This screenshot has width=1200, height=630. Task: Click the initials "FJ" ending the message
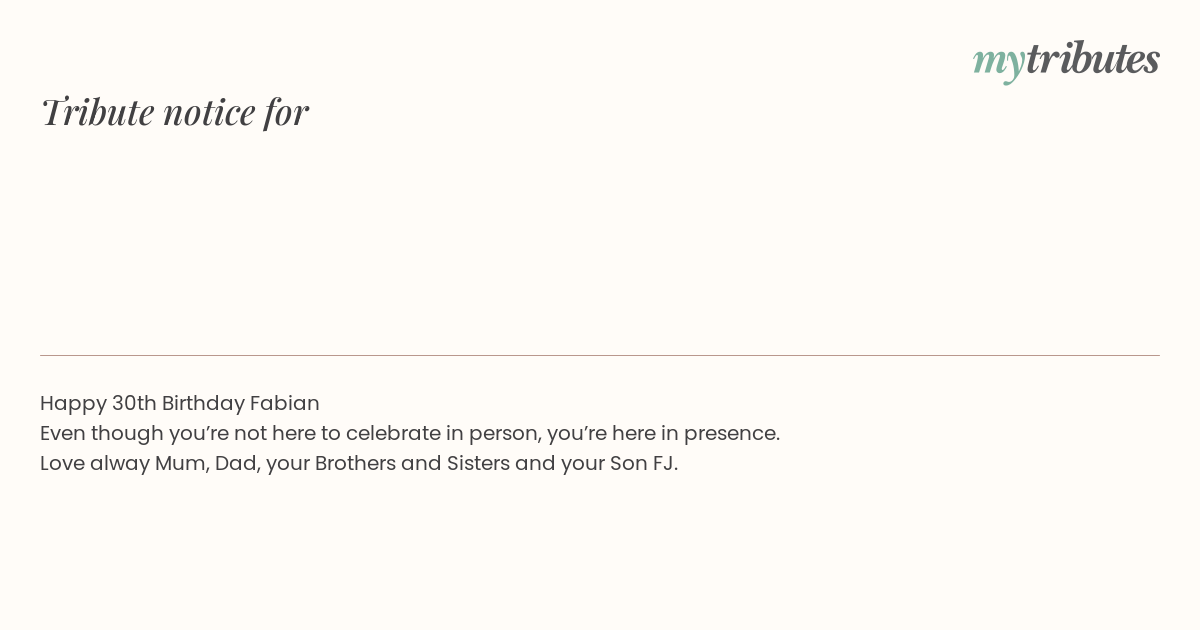click(663, 463)
